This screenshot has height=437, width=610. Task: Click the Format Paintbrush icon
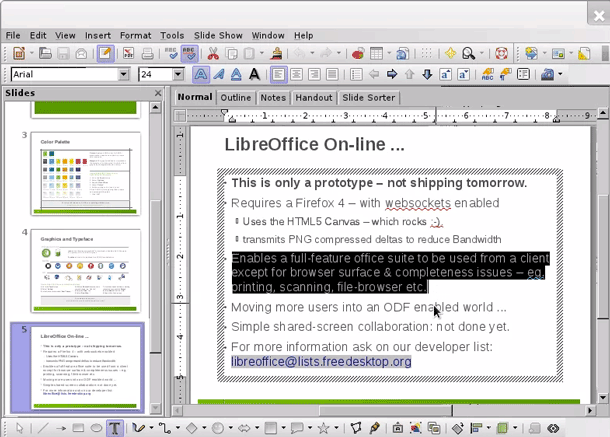[277, 53]
